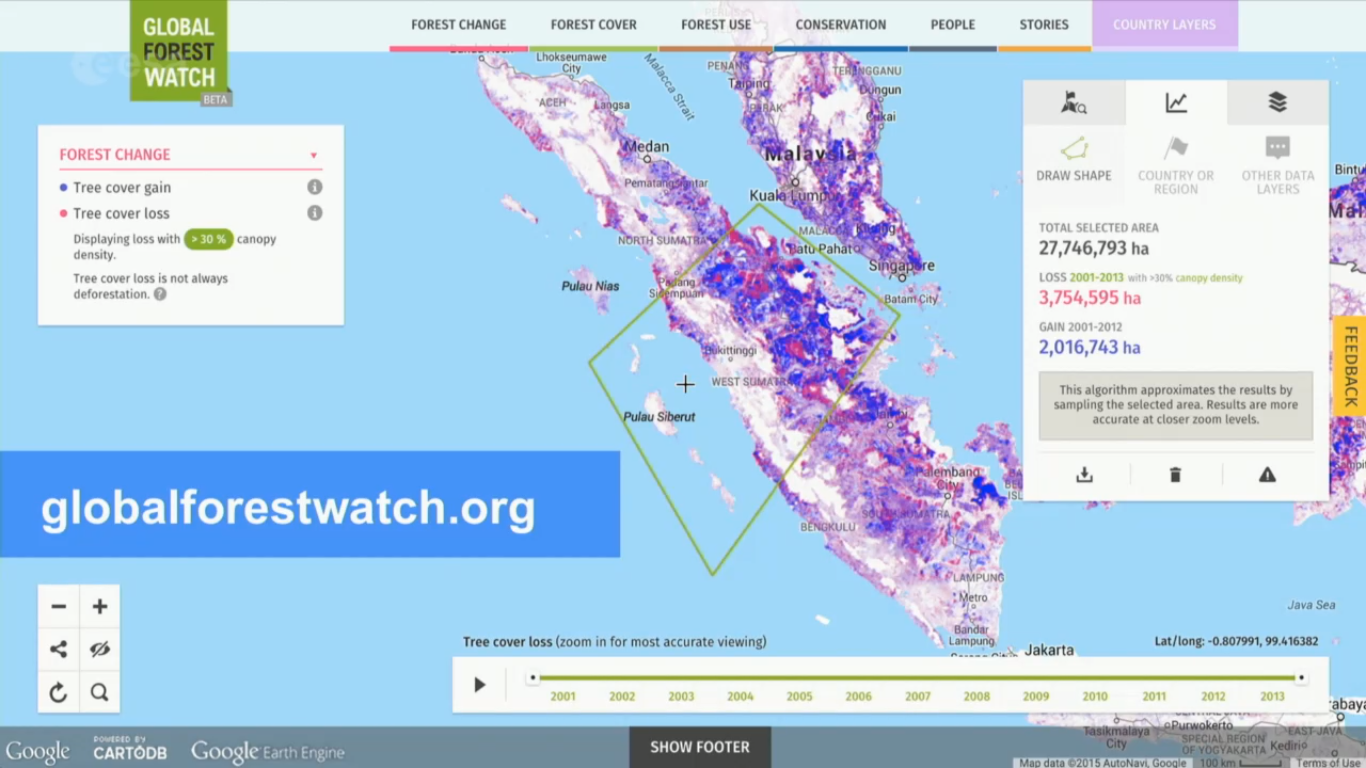
Task: Change the >30% canopy density threshold
Action: click(208, 239)
